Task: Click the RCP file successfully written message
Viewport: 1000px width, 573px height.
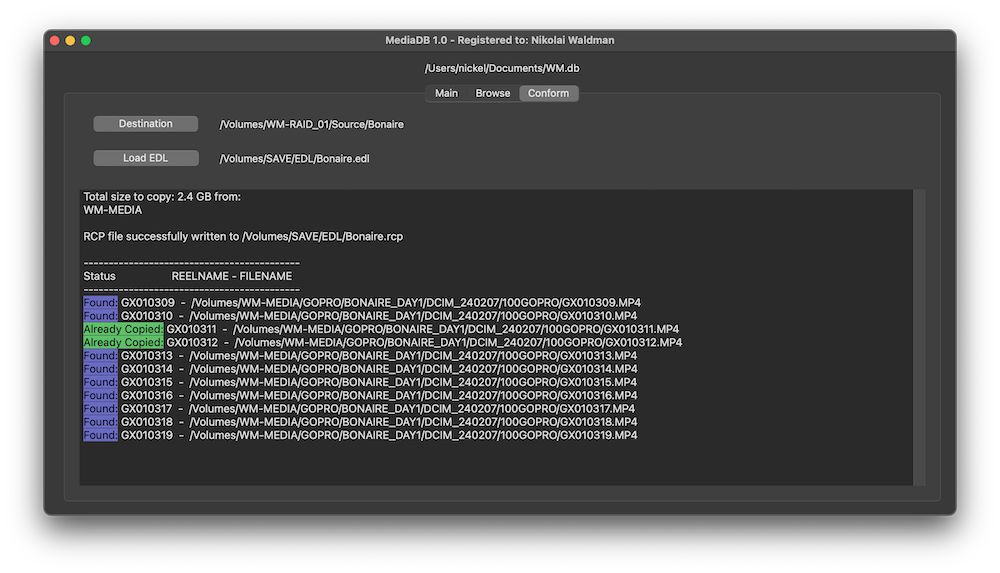Action: (243, 237)
